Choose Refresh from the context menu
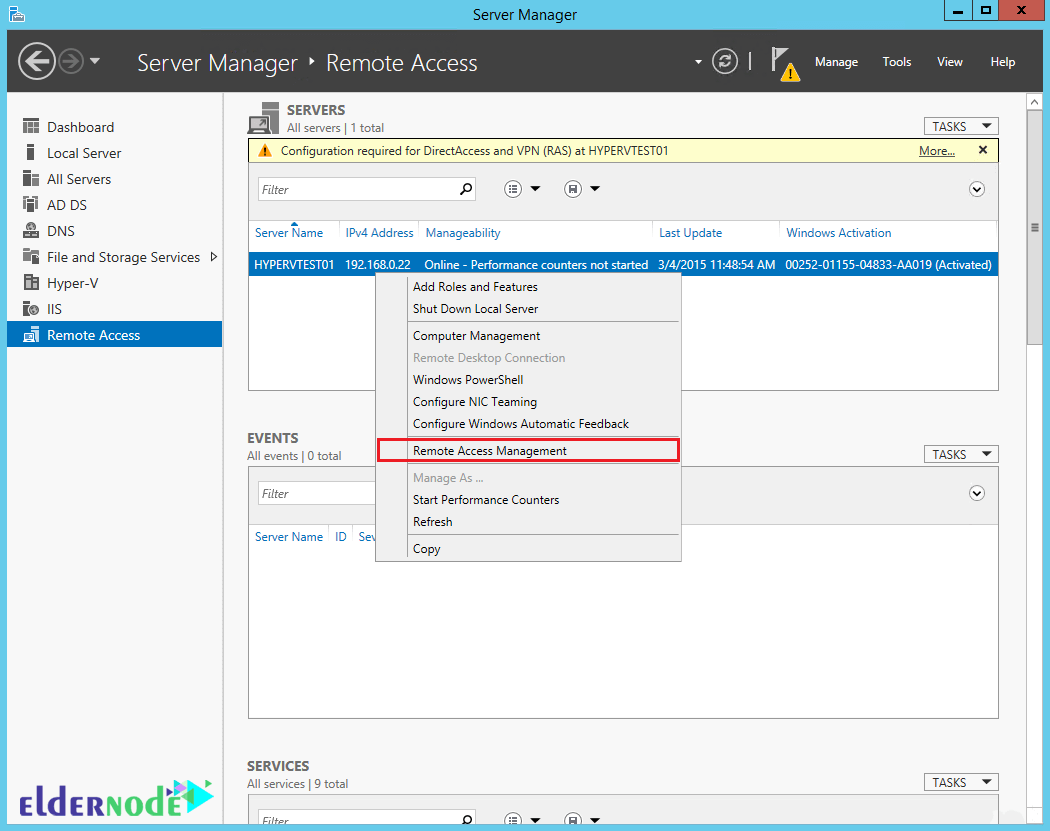The image size is (1050, 831). pyautogui.click(x=529, y=522)
